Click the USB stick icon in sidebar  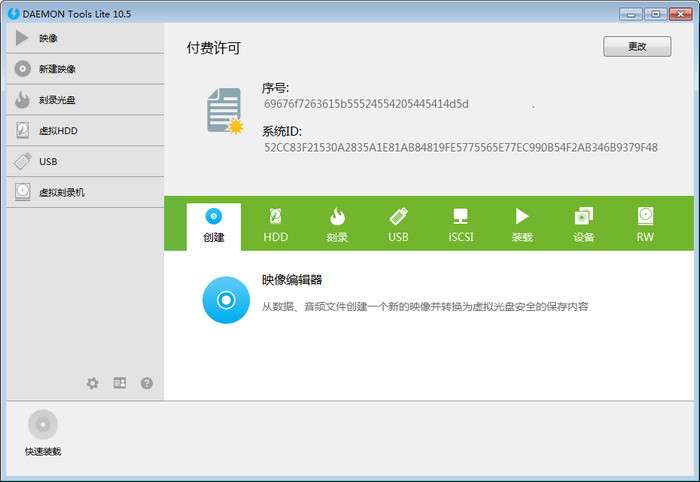click(22, 161)
